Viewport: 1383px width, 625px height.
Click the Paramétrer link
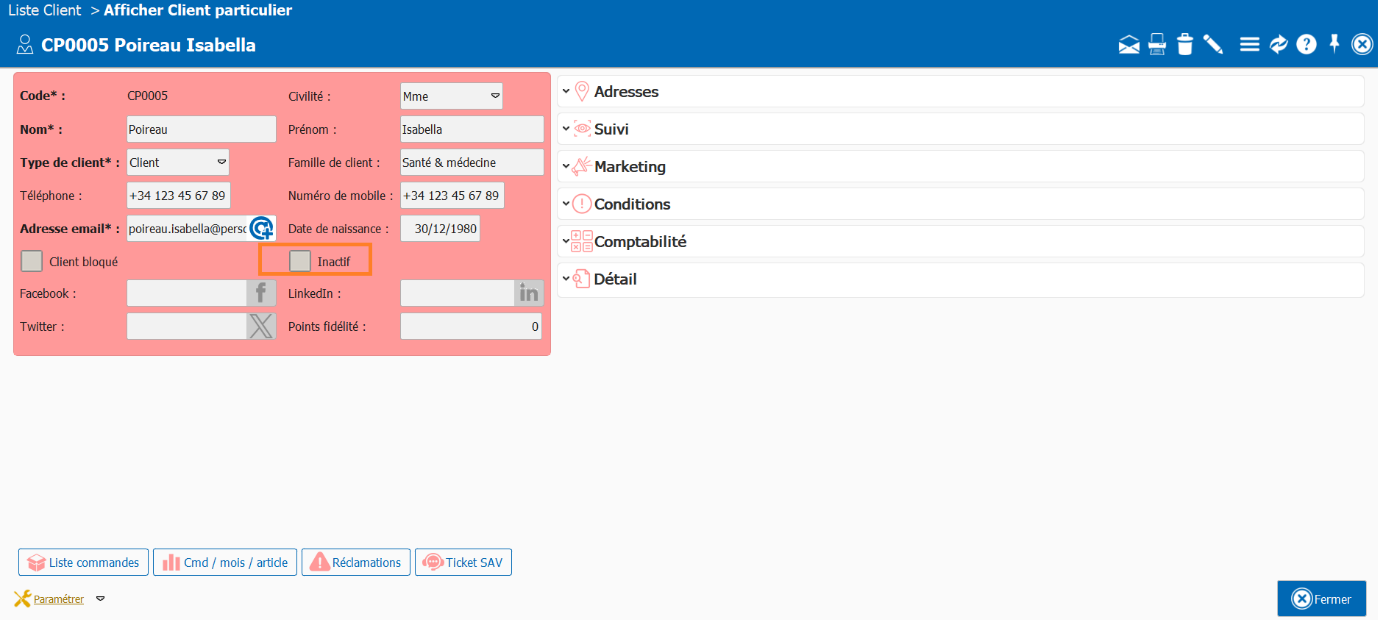(x=58, y=600)
